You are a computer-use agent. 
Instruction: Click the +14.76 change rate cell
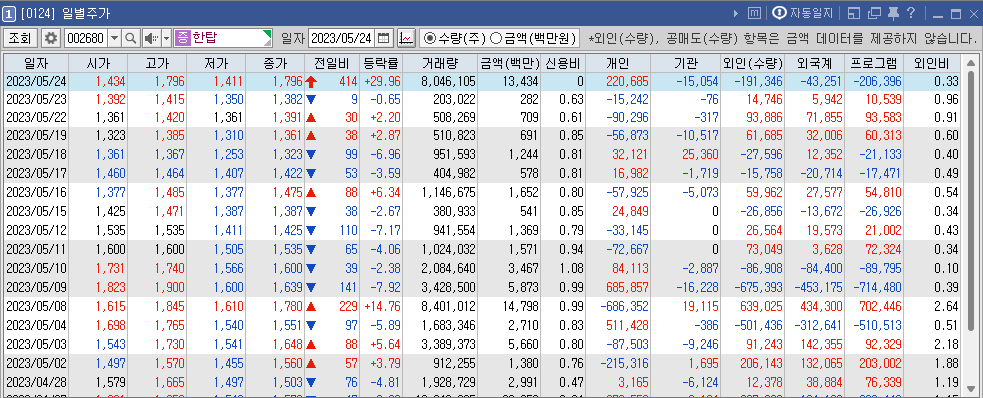pyautogui.click(x=381, y=306)
